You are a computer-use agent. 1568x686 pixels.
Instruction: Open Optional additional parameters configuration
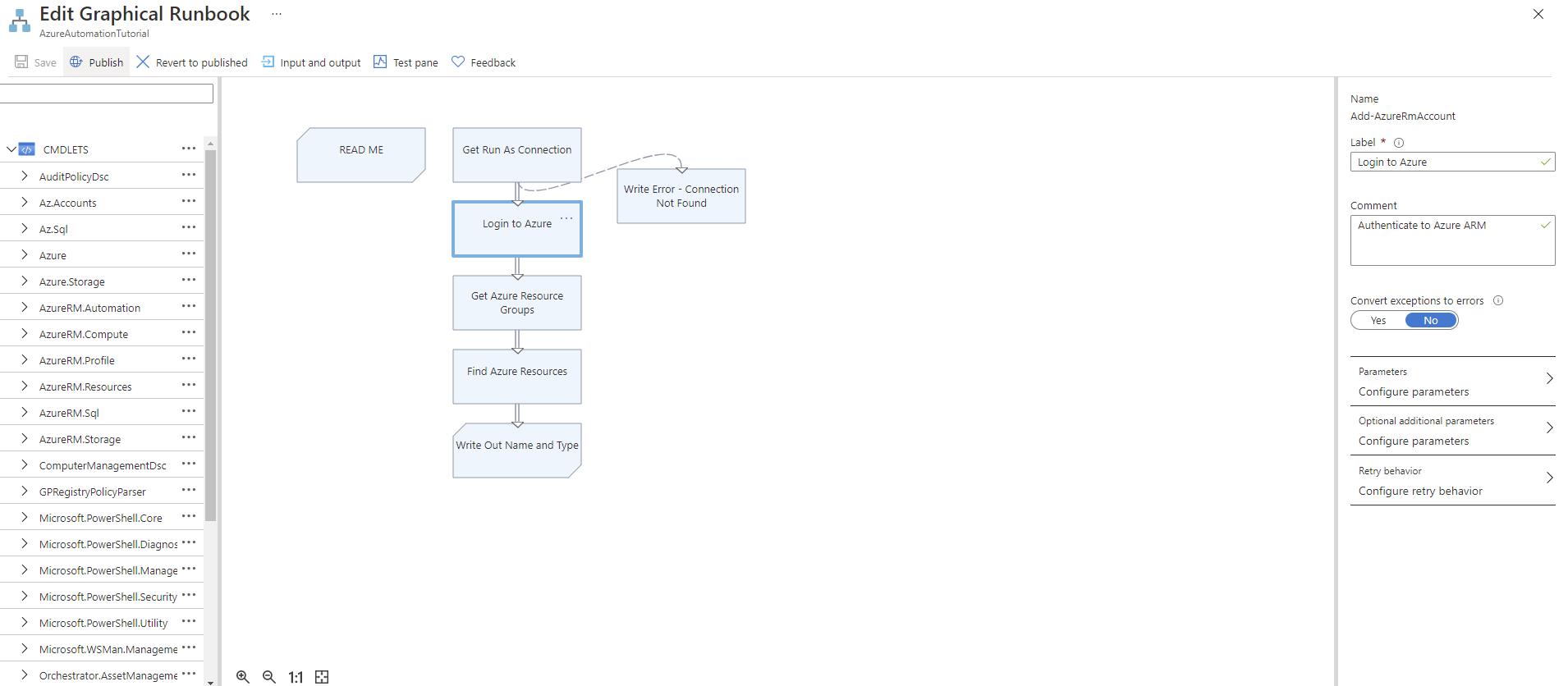(x=1452, y=431)
